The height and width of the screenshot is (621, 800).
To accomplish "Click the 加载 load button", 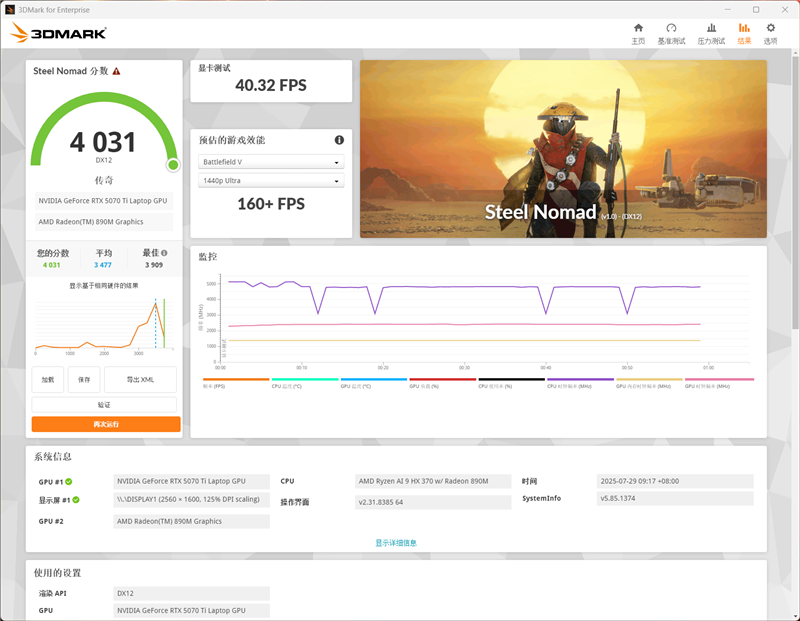I will [48, 380].
